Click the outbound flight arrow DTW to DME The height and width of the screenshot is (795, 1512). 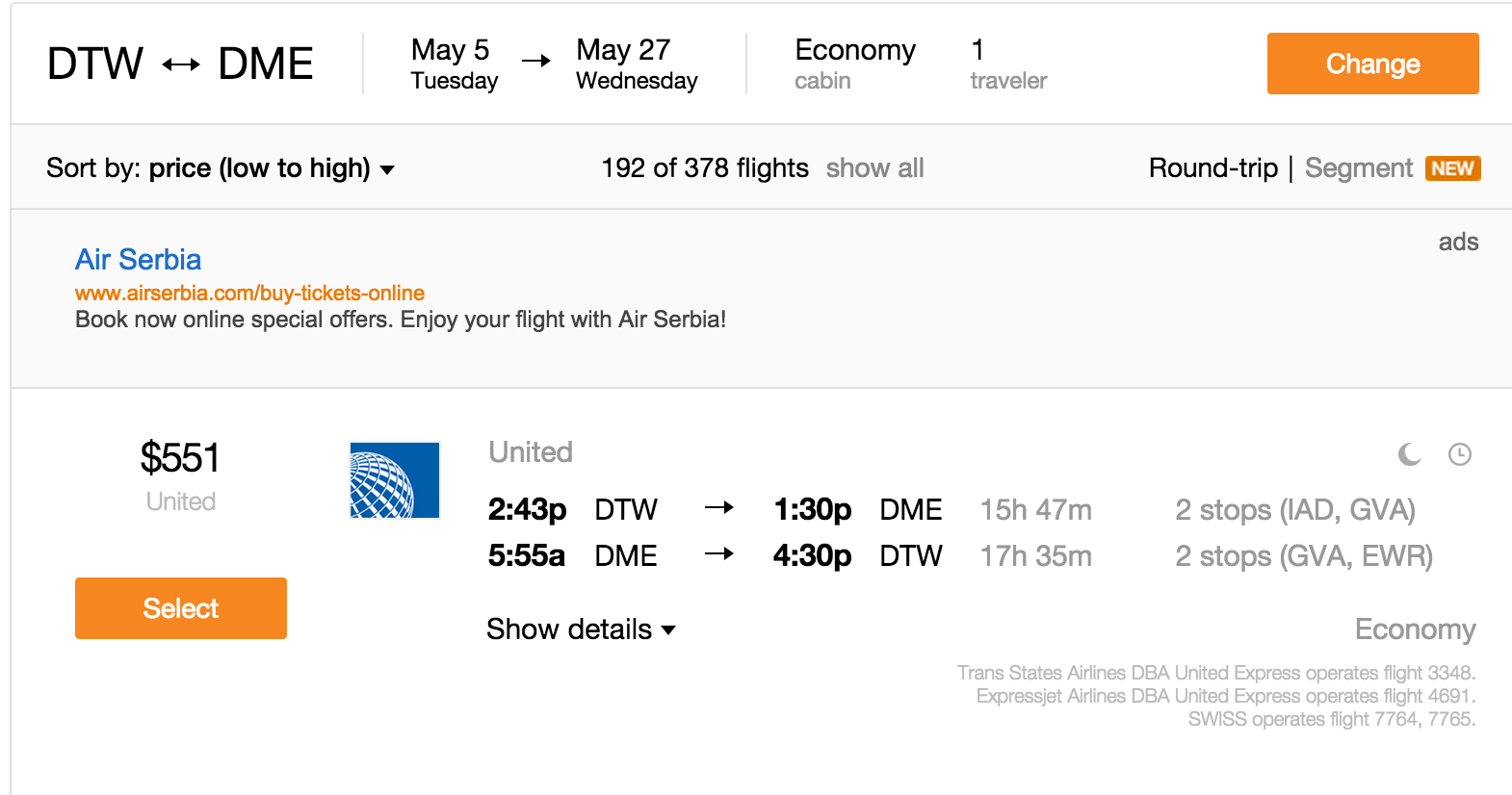(719, 508)
